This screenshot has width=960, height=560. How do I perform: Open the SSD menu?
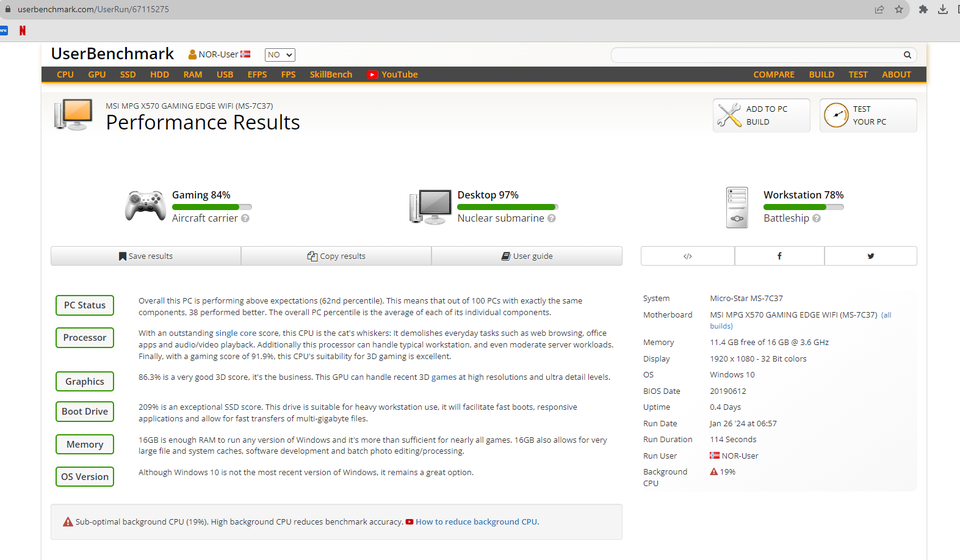click(128, 75)
